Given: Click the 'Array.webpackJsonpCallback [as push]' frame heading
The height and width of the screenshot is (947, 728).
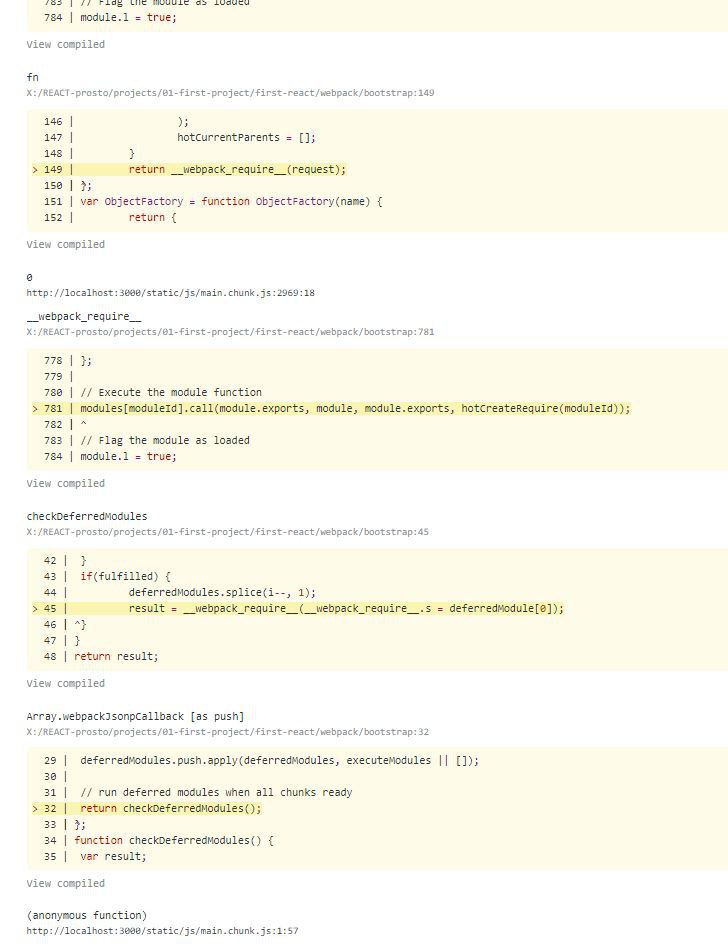Looking at the screenshot, I should pos(135,716).
